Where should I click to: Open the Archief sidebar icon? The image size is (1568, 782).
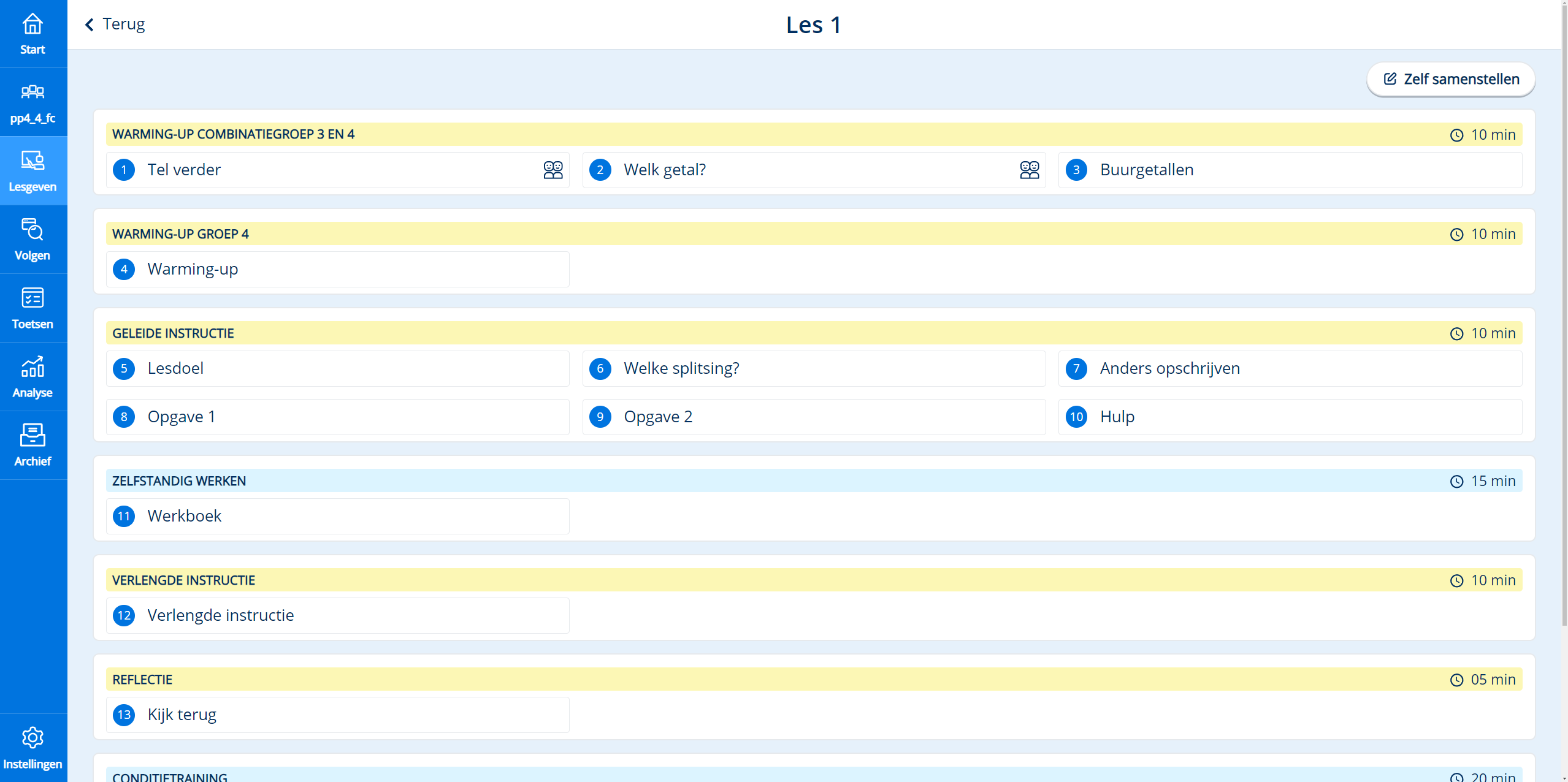(33, 435)
